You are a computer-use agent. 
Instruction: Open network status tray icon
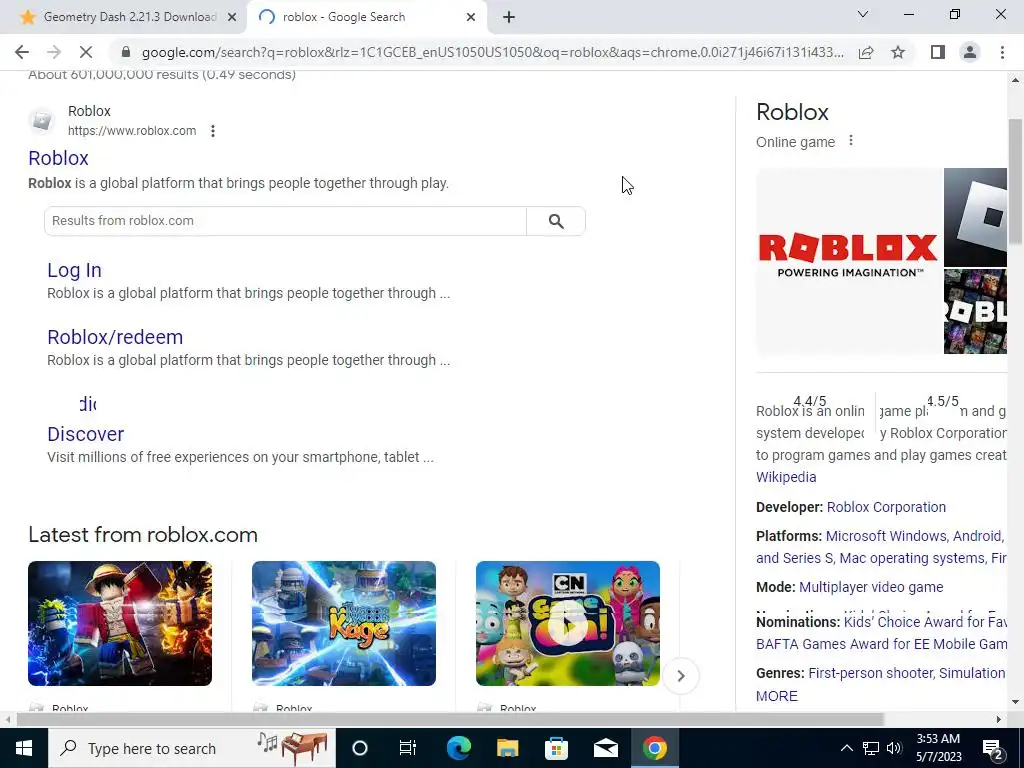[871, 748]
